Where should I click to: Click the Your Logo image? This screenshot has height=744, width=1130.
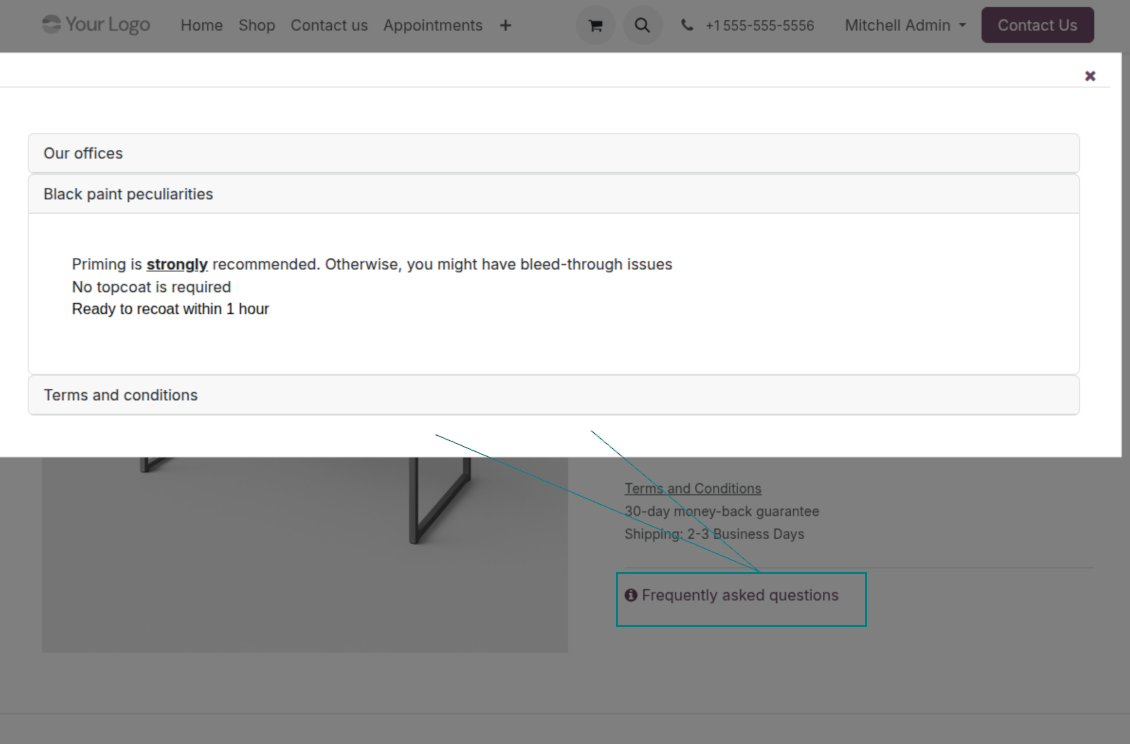pyautogui.click(x=96, y=25)
